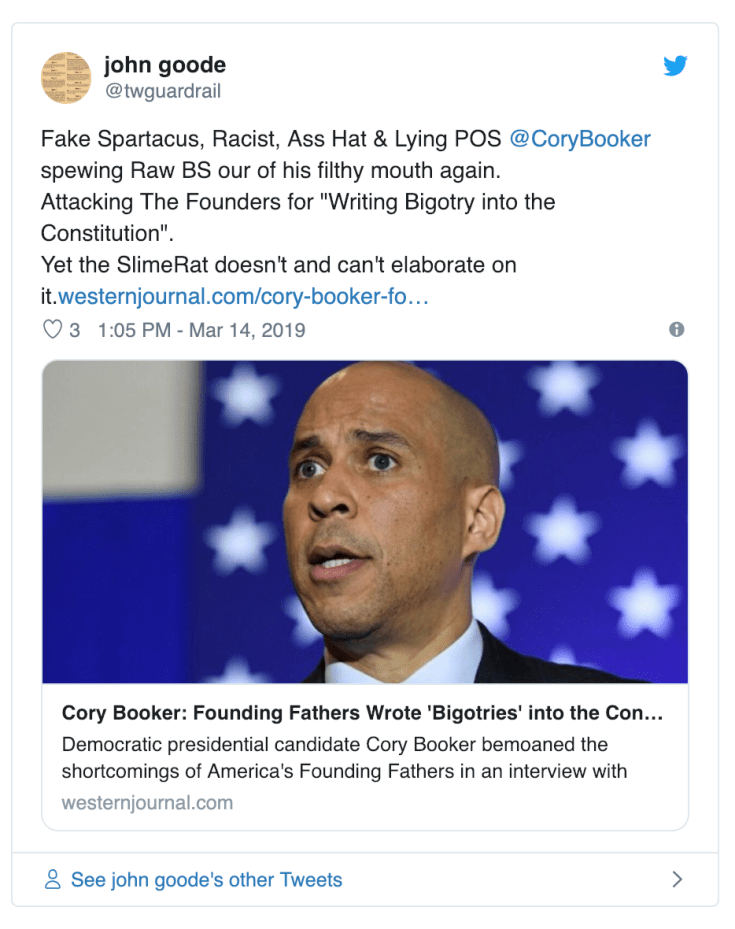Click the username john goode
The height and width of the screenshot is (929, 735).
164,64
